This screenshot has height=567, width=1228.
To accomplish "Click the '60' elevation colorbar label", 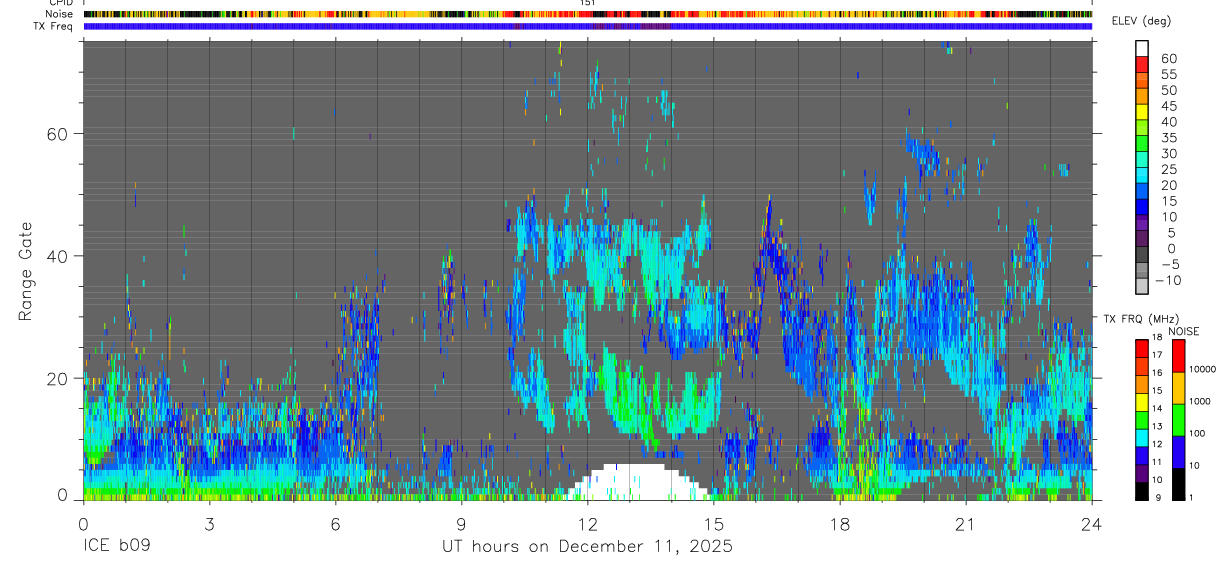I will pyautogui.click(x=1168, y=58).
